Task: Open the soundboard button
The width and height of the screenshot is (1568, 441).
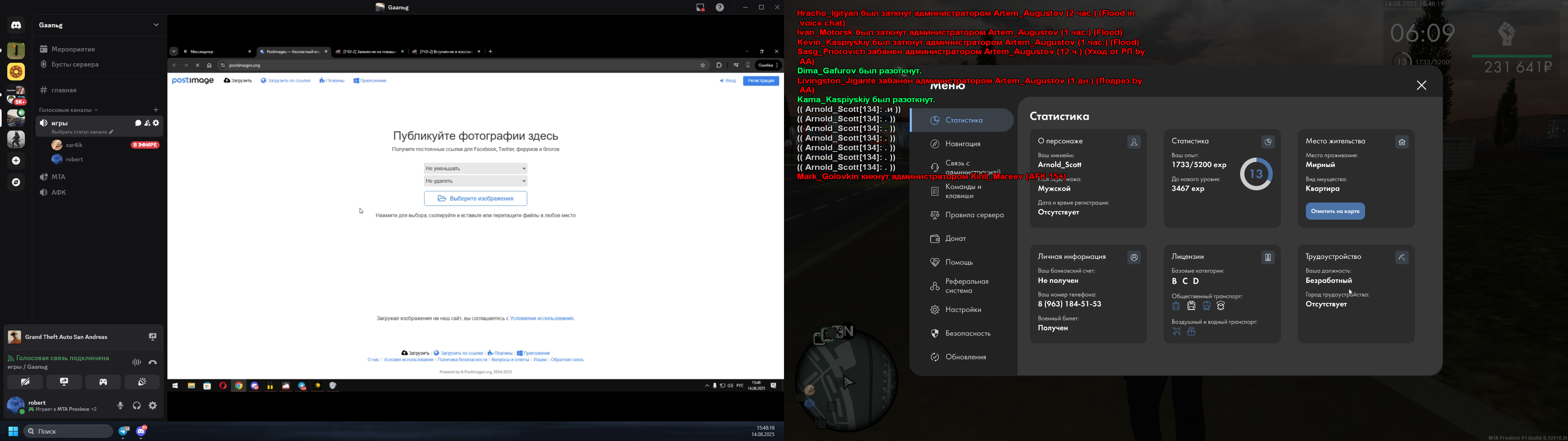Action: click(143, 382)
